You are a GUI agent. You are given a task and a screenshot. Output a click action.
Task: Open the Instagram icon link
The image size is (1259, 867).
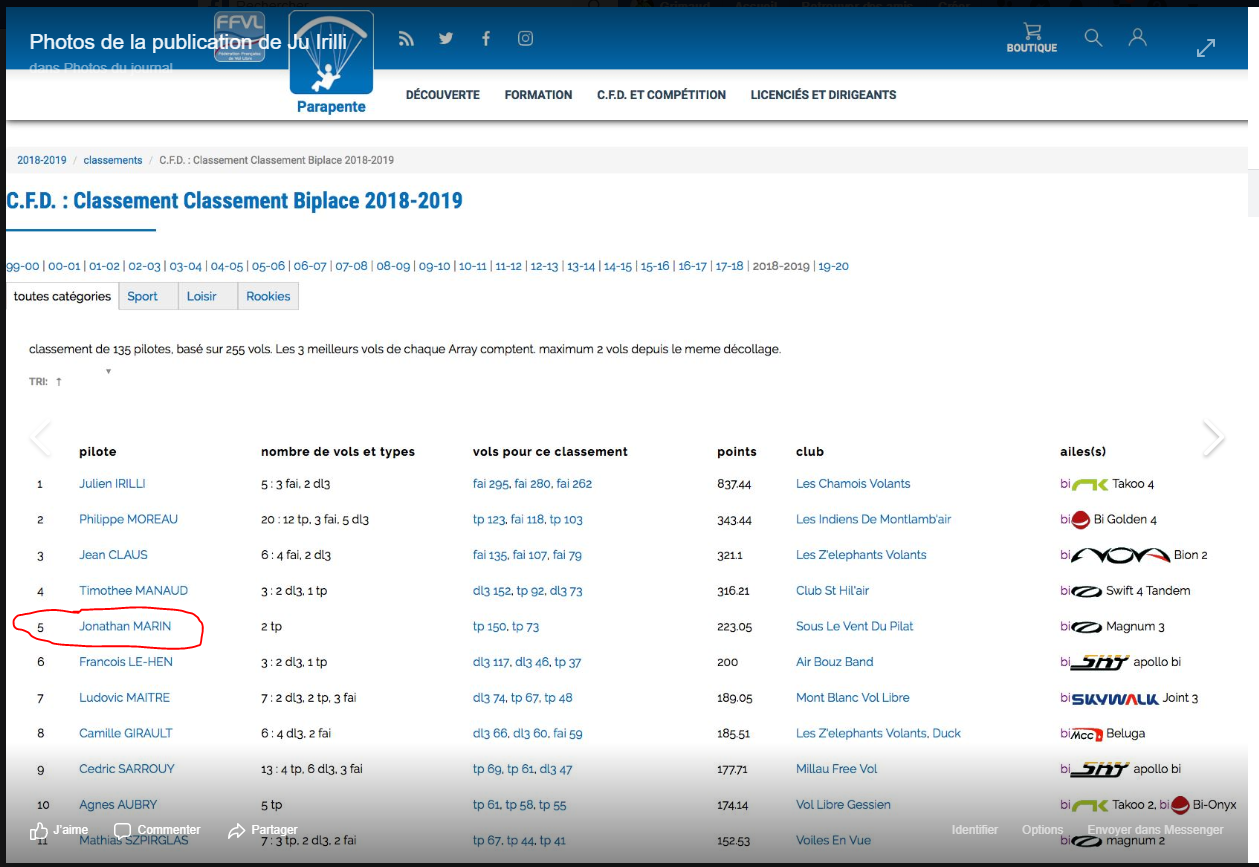pyautogui.click(x=525, y=39)
